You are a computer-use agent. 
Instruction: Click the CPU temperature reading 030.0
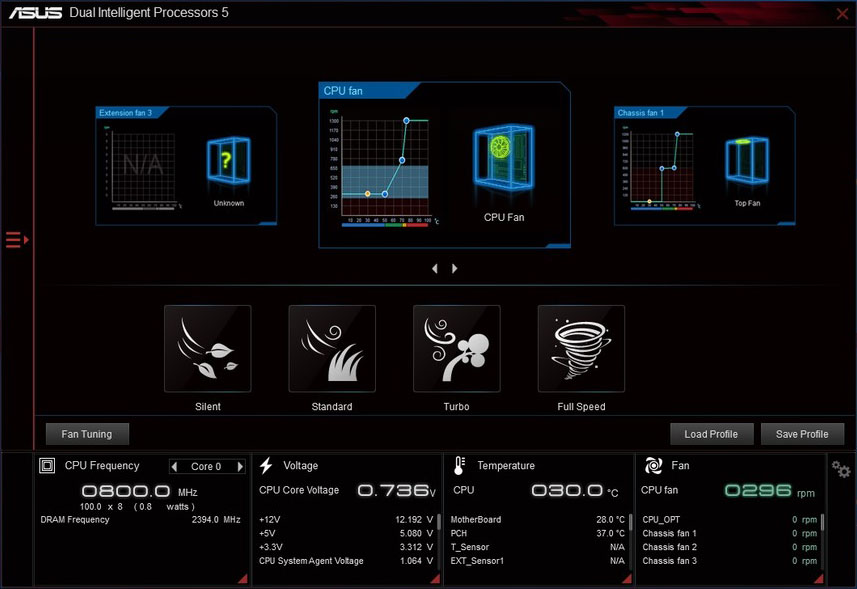567,491
